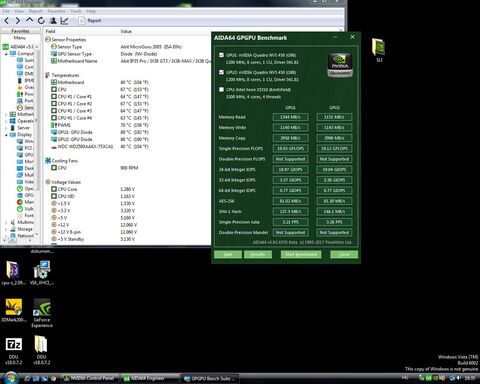Click the Results button in benchmark dialog
Image resolution: width=480 pixels, height=384 pixels.
tap(258, 254)
